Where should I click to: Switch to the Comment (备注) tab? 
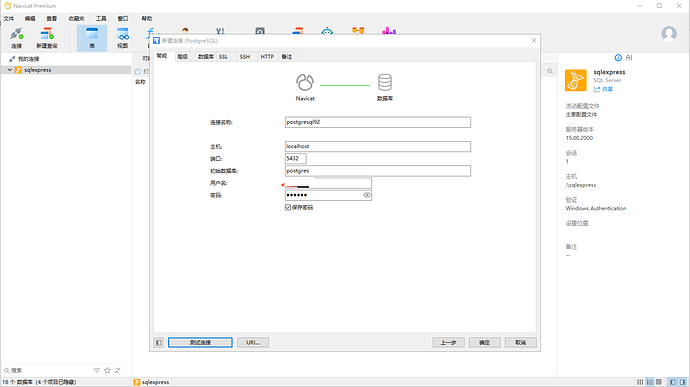coord(287,56)
